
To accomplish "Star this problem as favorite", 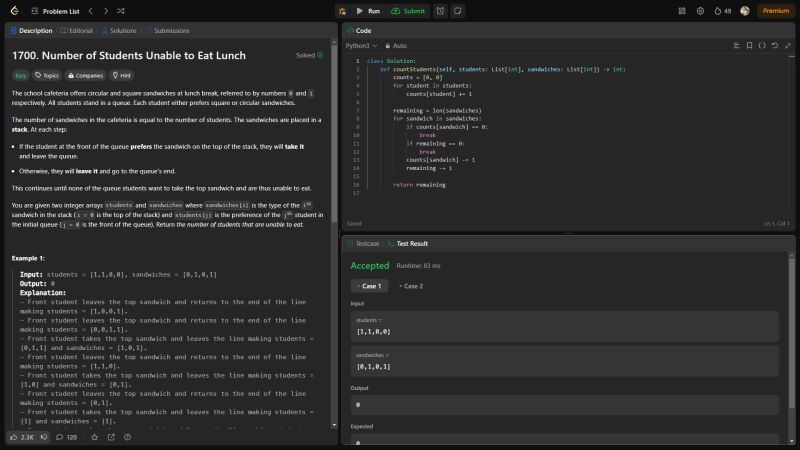I will [x=94, y=437].
